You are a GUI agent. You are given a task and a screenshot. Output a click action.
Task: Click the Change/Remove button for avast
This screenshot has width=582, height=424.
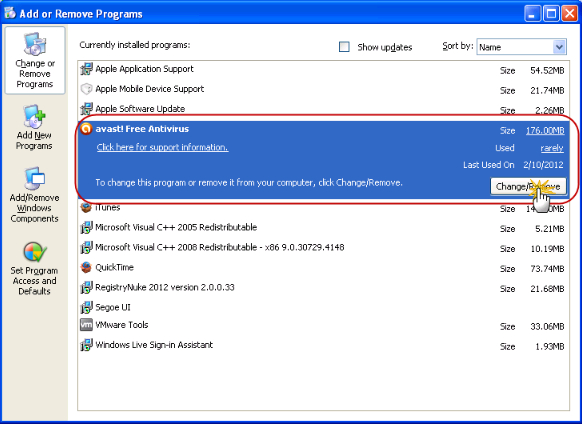pos(528,186)
